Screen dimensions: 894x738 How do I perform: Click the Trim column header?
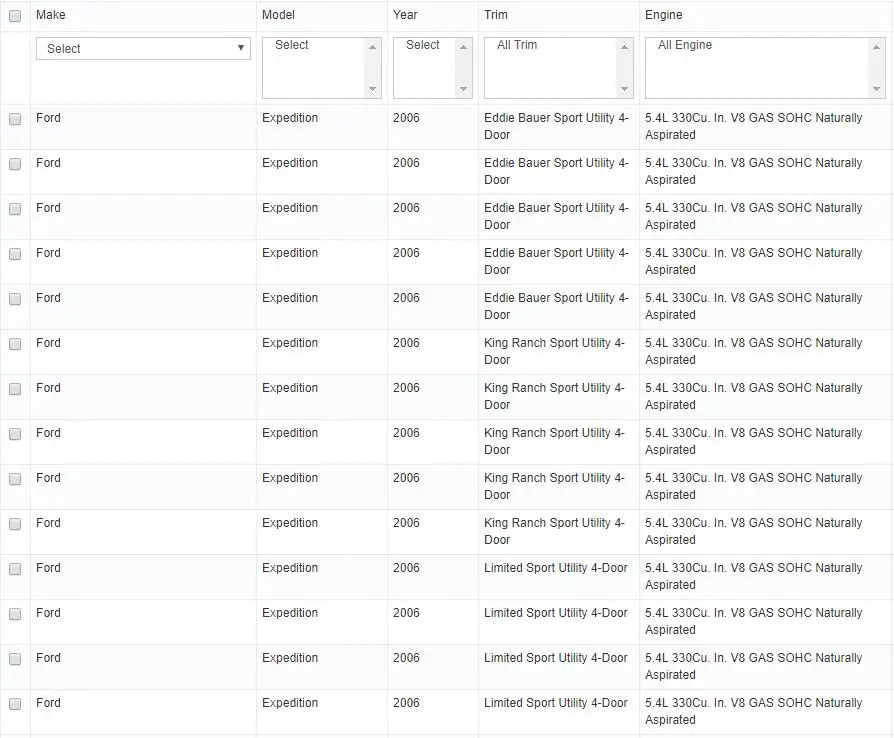(x=495, y=15)
